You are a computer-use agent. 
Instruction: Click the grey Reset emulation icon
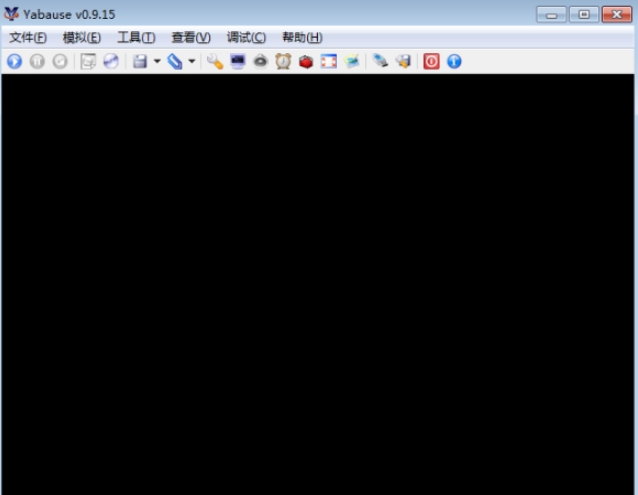coord(60,61)
